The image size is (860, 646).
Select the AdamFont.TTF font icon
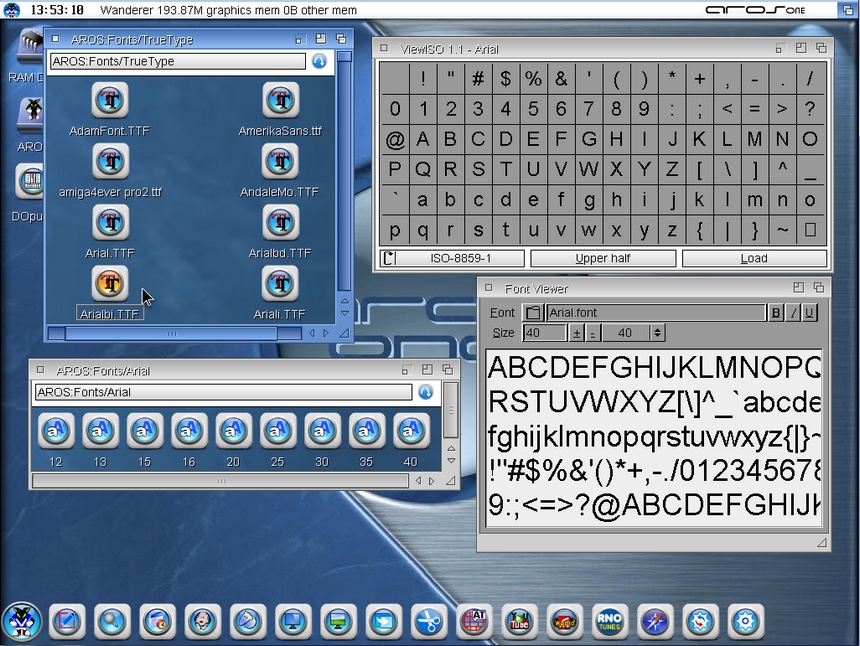click(x=110, y=100)
